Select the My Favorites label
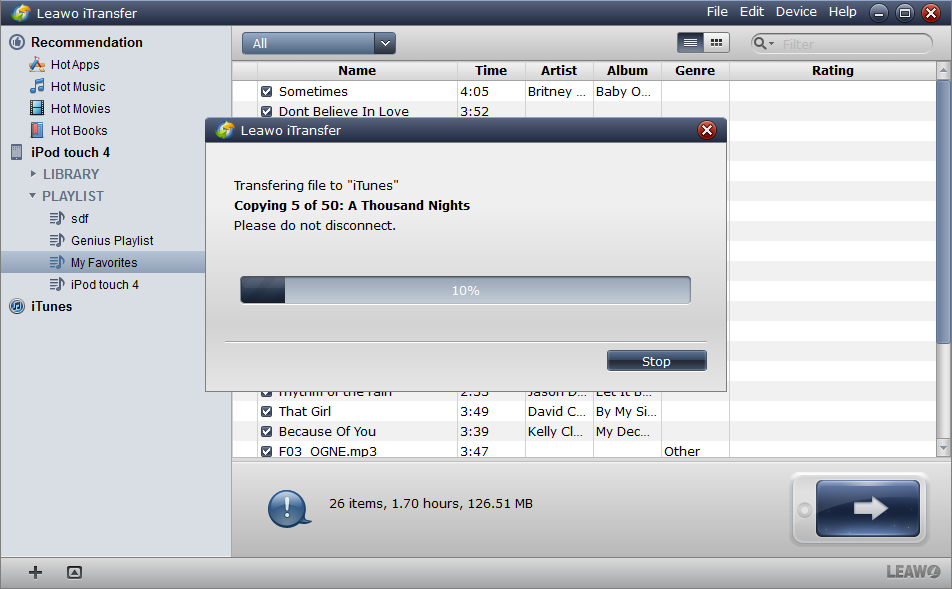Viewport: 952px width, 589px height. coord(104,262)
